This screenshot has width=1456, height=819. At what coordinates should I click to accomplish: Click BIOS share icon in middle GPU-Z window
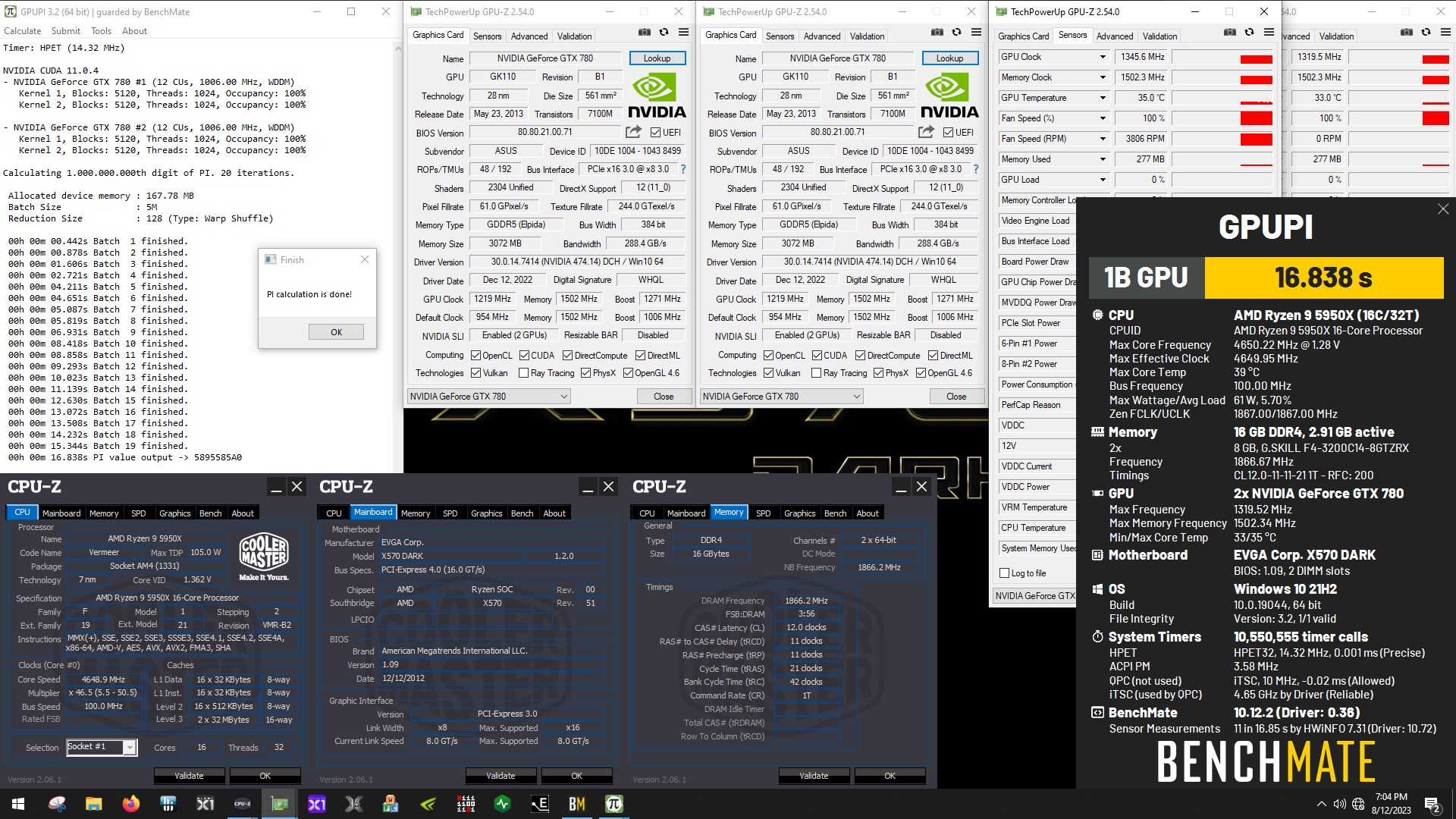pyautogui.click(x=926, y=132)
